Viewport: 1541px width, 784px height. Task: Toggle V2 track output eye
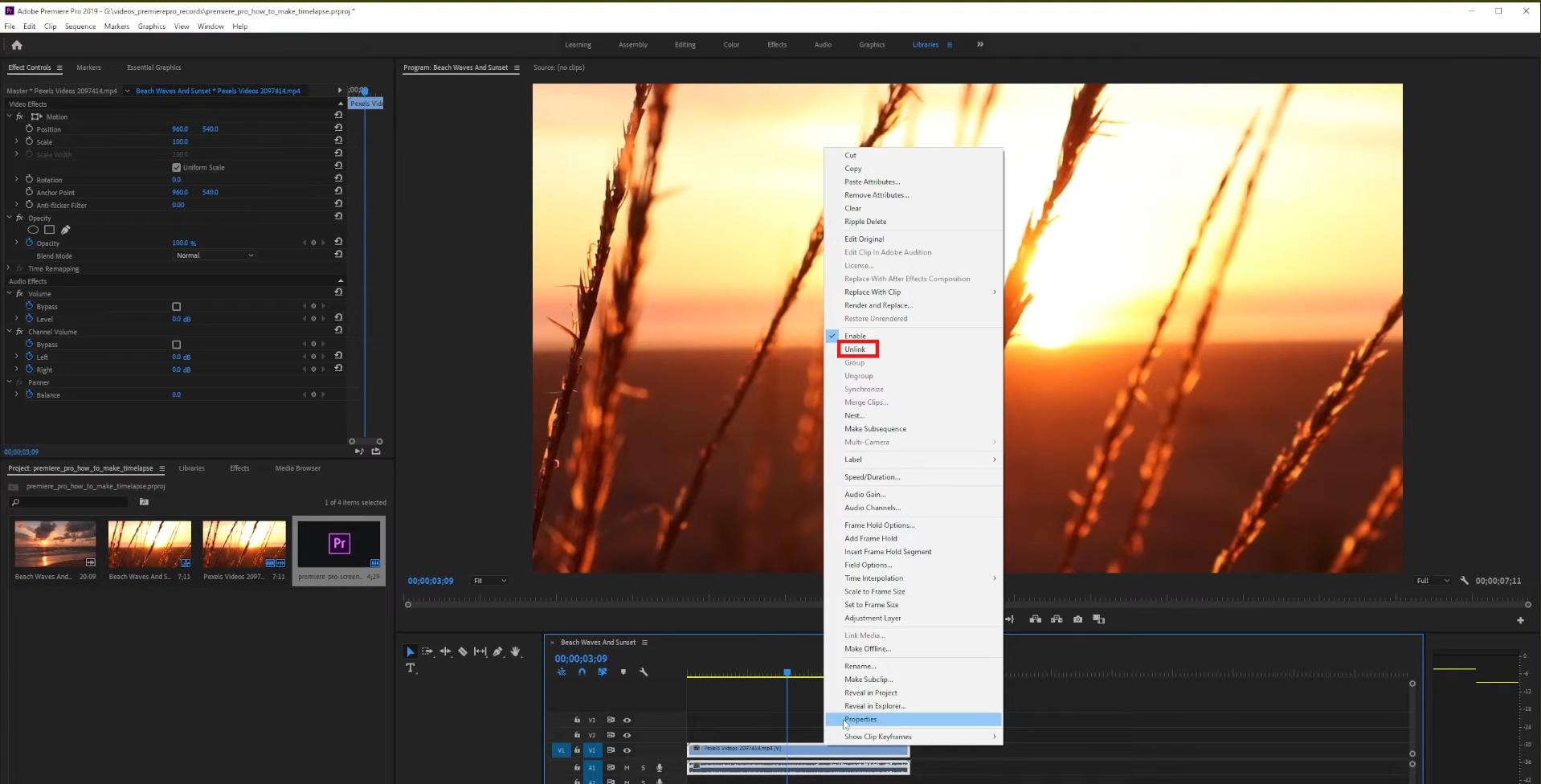(627, 735)
